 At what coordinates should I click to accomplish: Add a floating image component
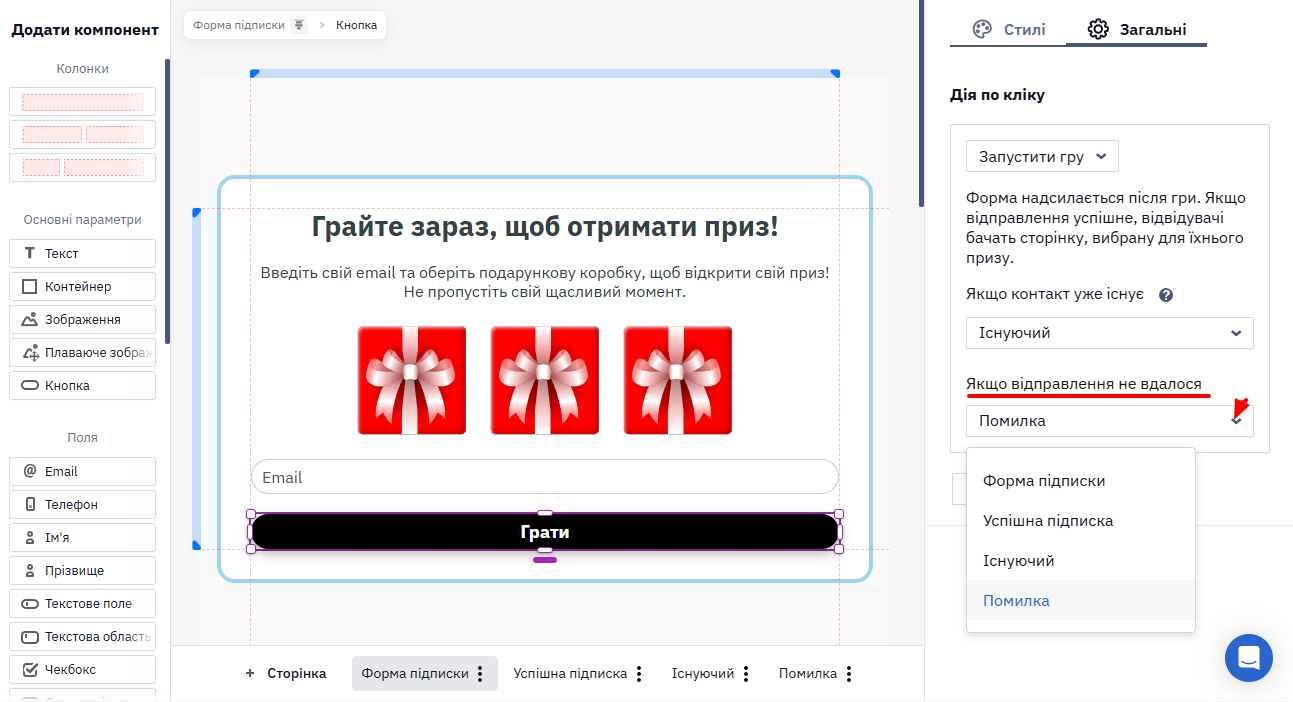point(82,352)
